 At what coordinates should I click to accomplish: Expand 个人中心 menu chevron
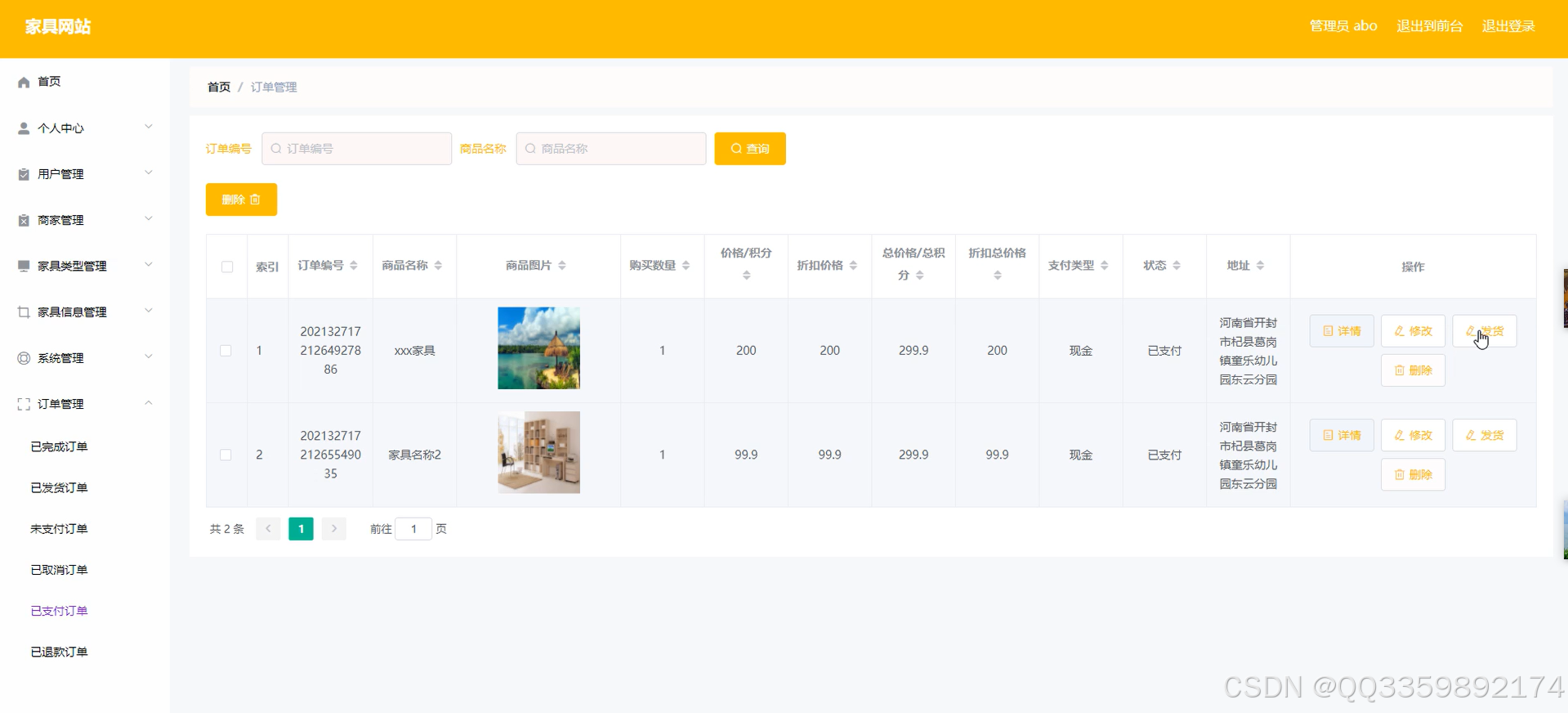[149, 127]
